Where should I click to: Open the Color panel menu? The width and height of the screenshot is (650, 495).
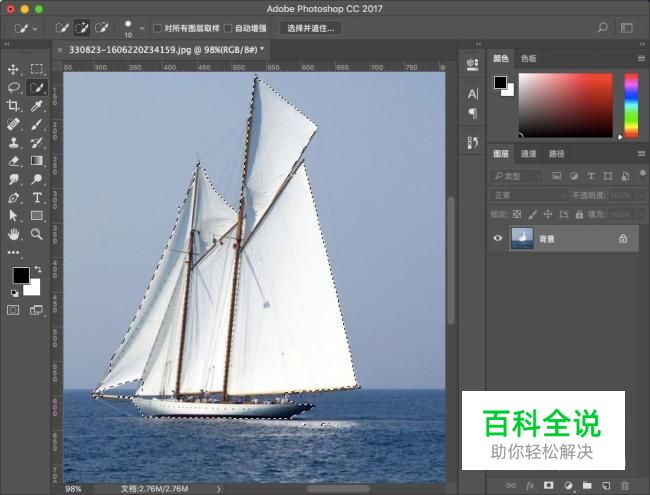[642, 59]
